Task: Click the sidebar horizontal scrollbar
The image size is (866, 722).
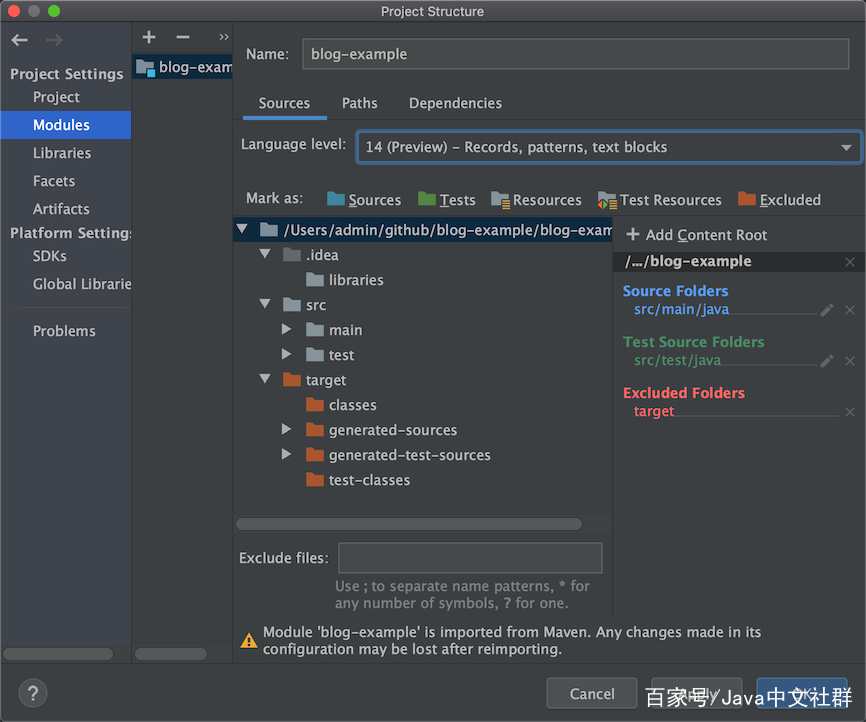Action: coord(57,654)
